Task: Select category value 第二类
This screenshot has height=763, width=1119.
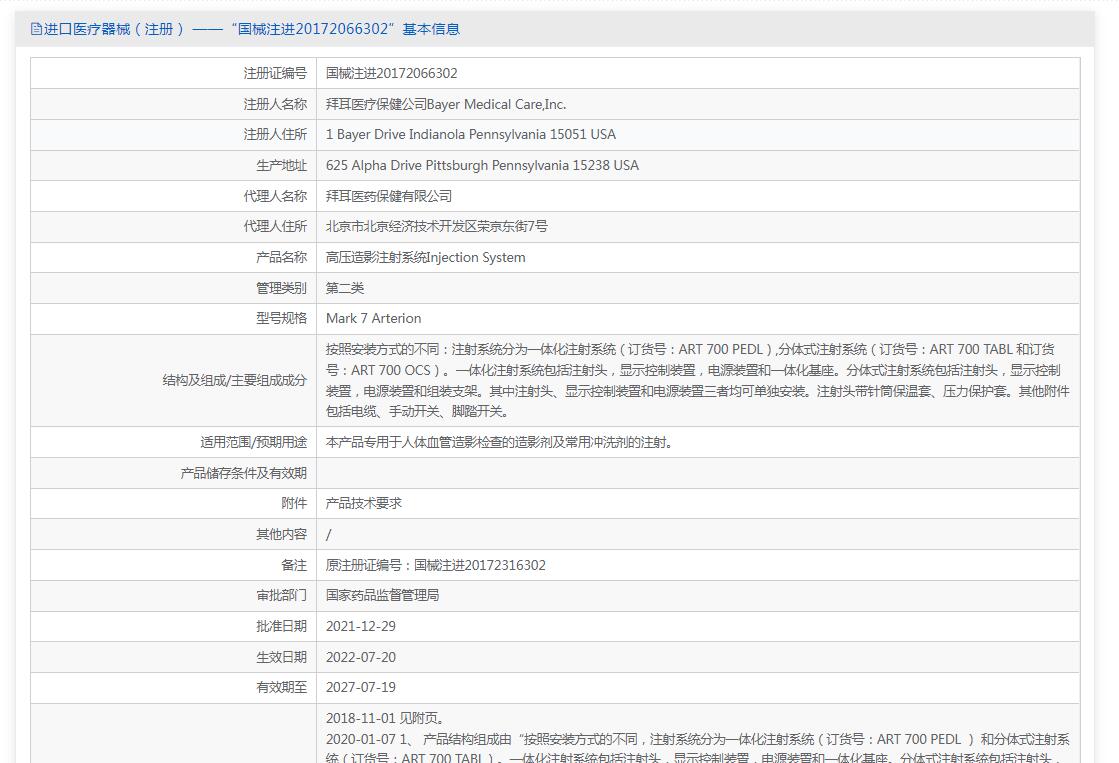Action: click(345, 288)
